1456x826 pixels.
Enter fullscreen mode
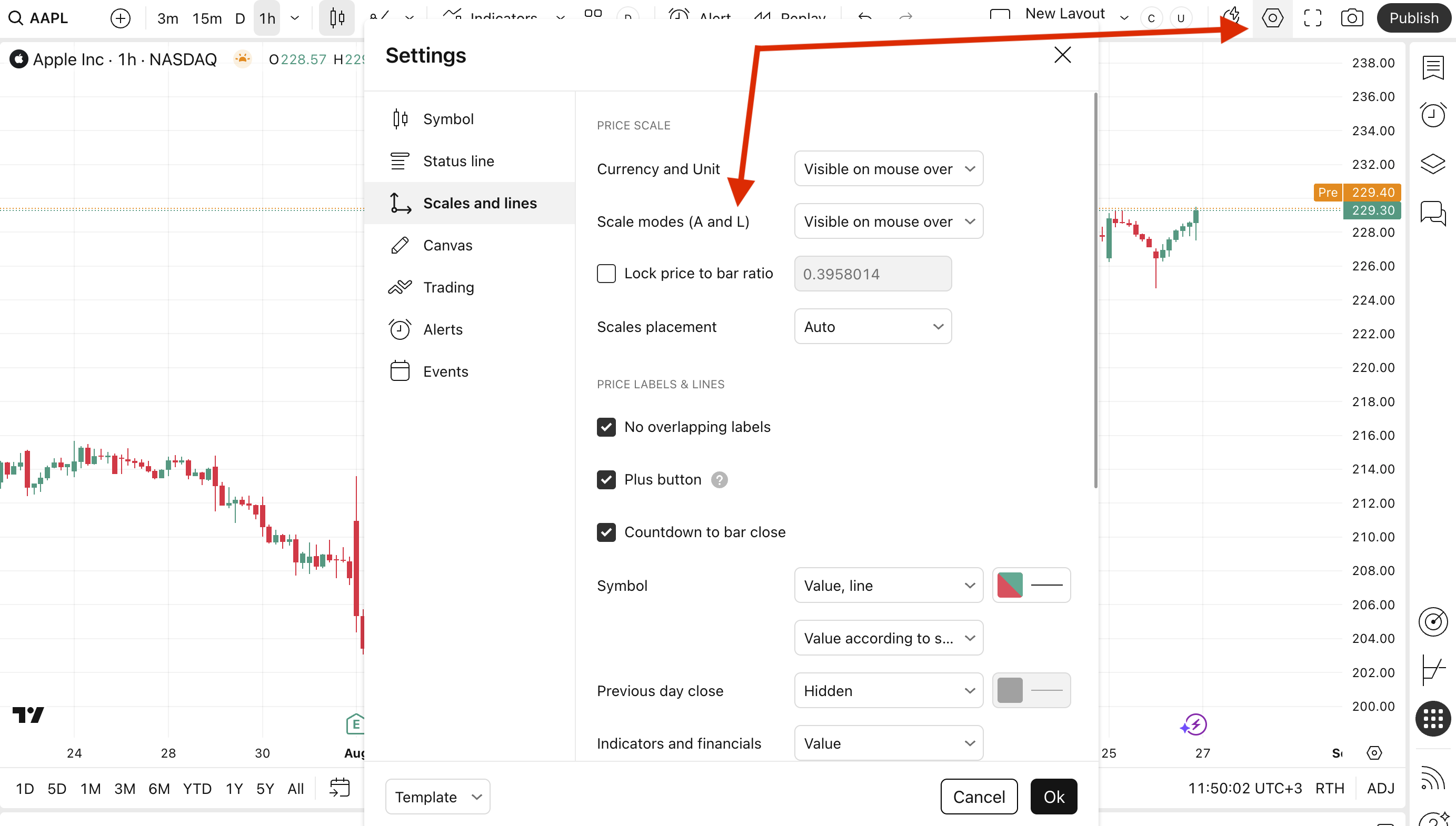click(1312, 18)
